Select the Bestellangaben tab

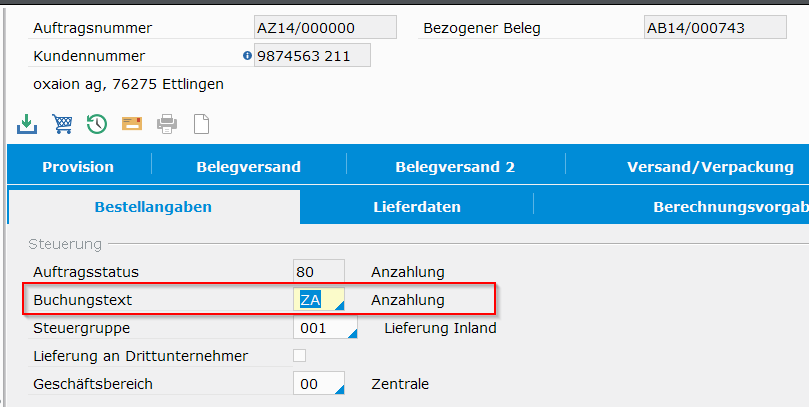tap(153, 207)
